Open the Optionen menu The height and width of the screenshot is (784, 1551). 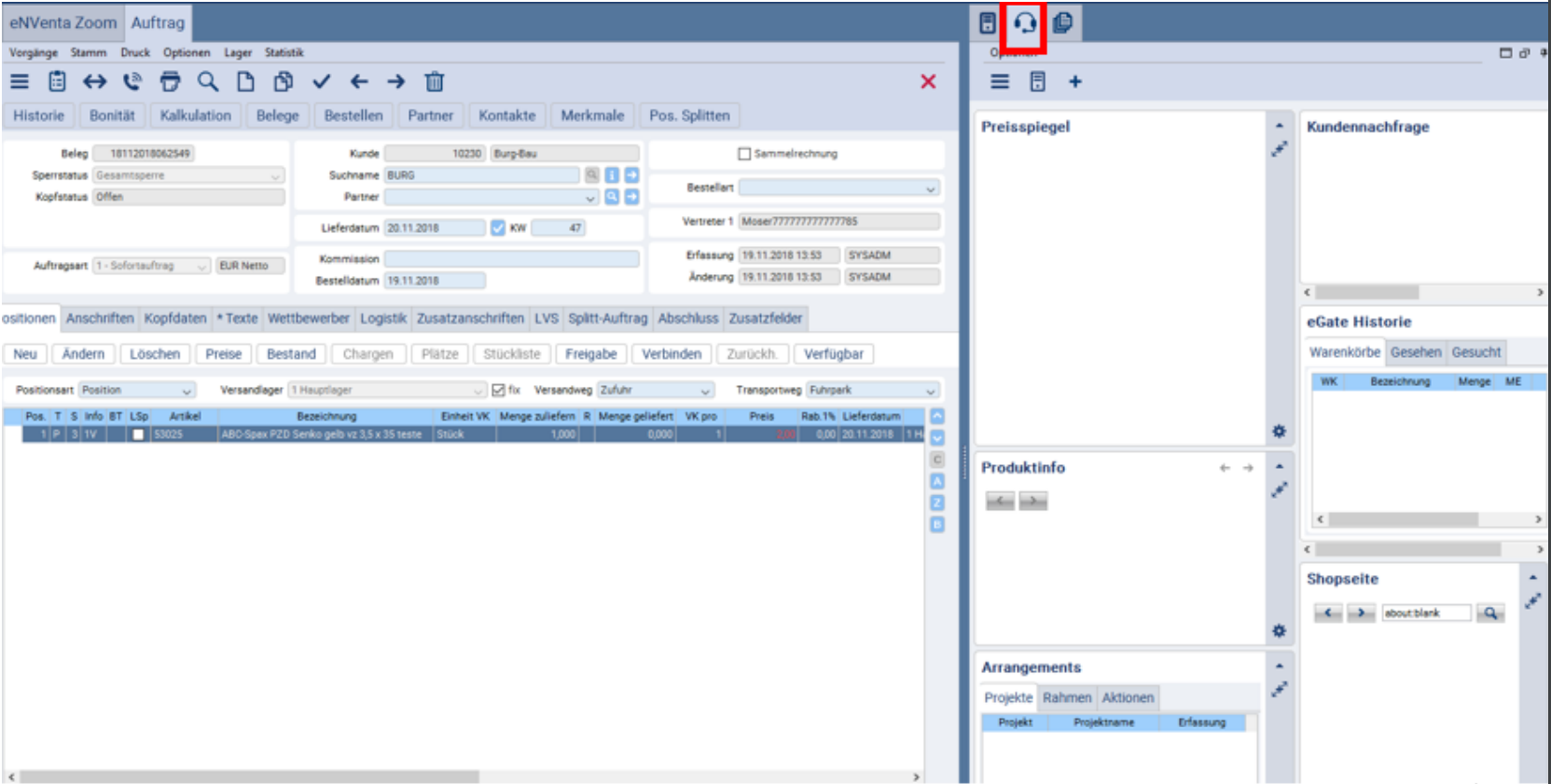pos(187,53)
